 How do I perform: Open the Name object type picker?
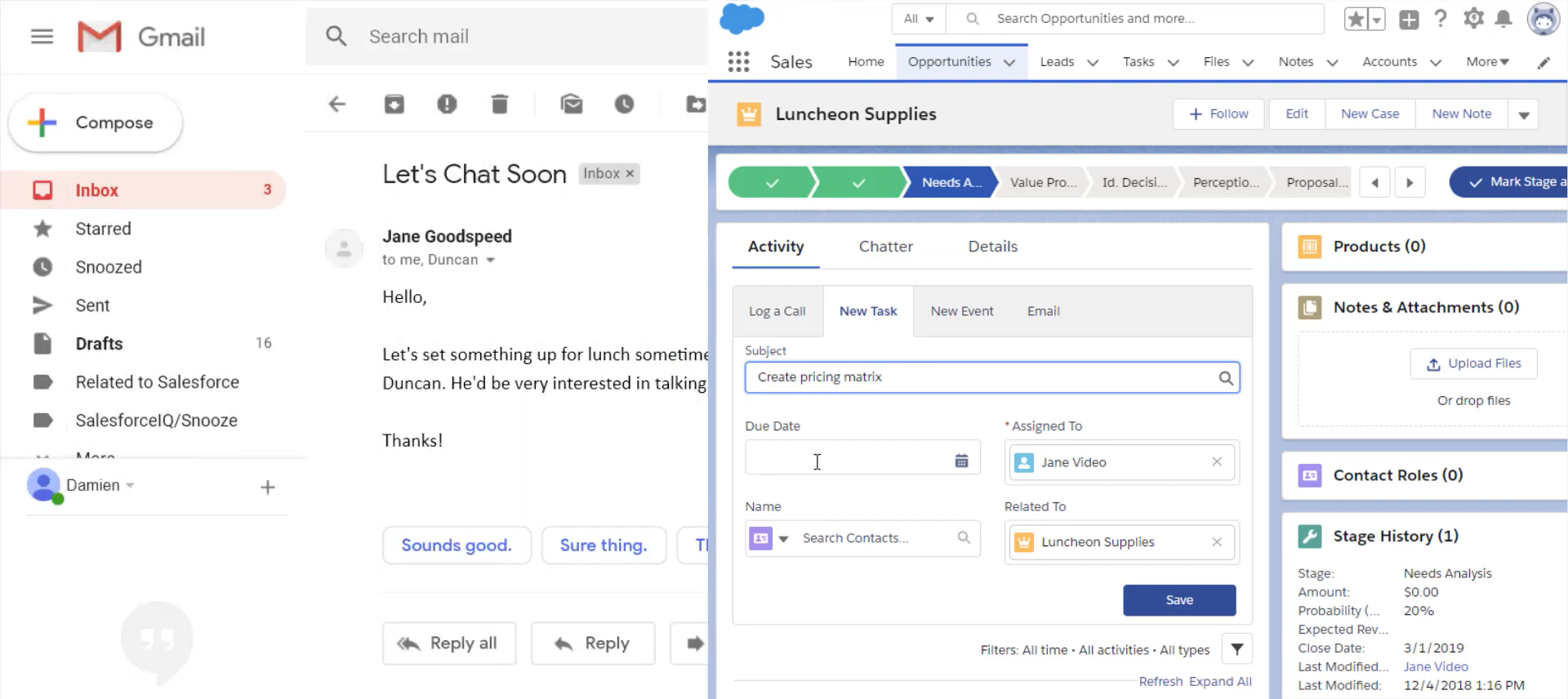click(770, 539)
